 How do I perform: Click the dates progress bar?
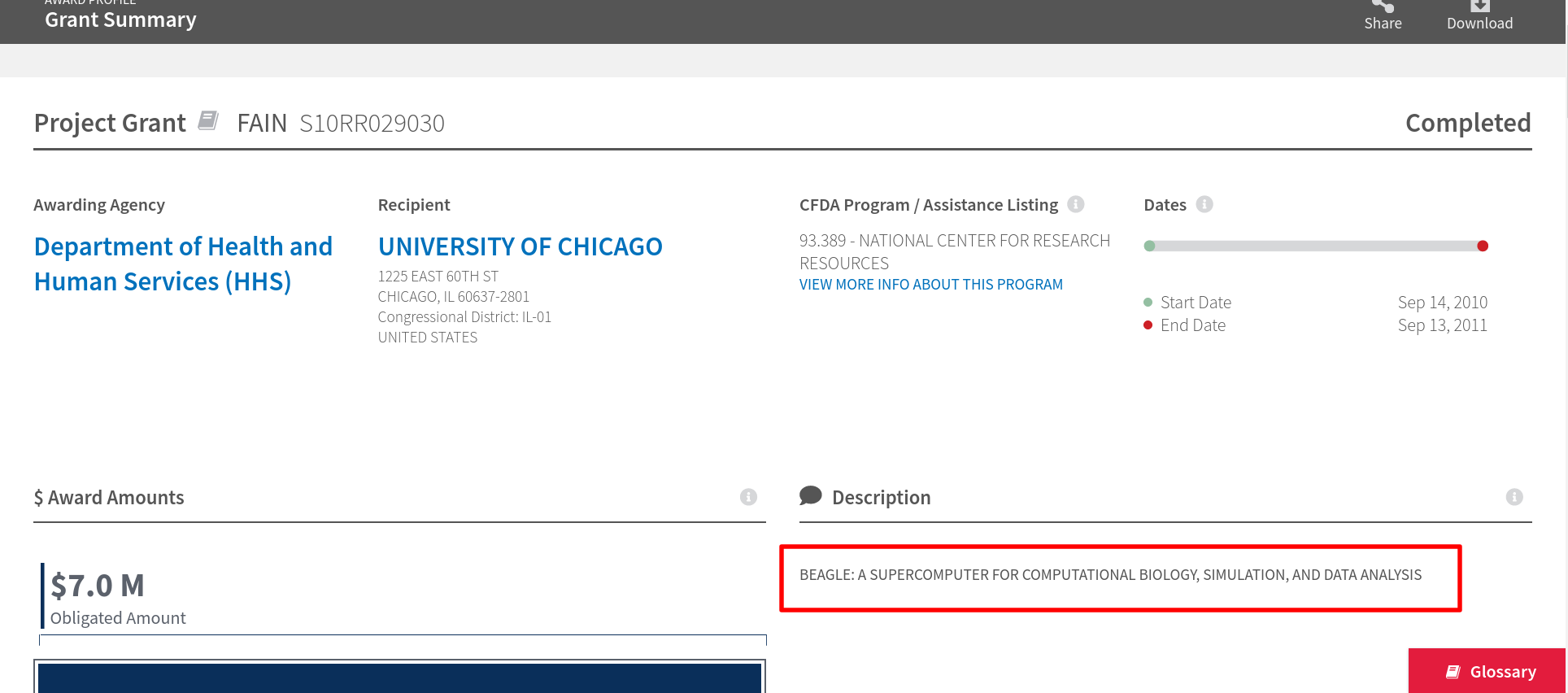coord(1316,246)
